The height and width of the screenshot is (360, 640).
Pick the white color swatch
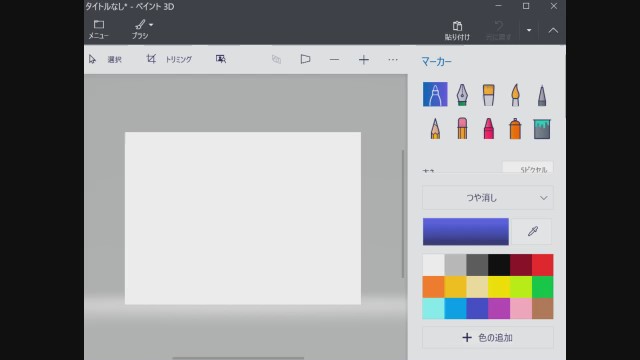[x=433, y=264]
